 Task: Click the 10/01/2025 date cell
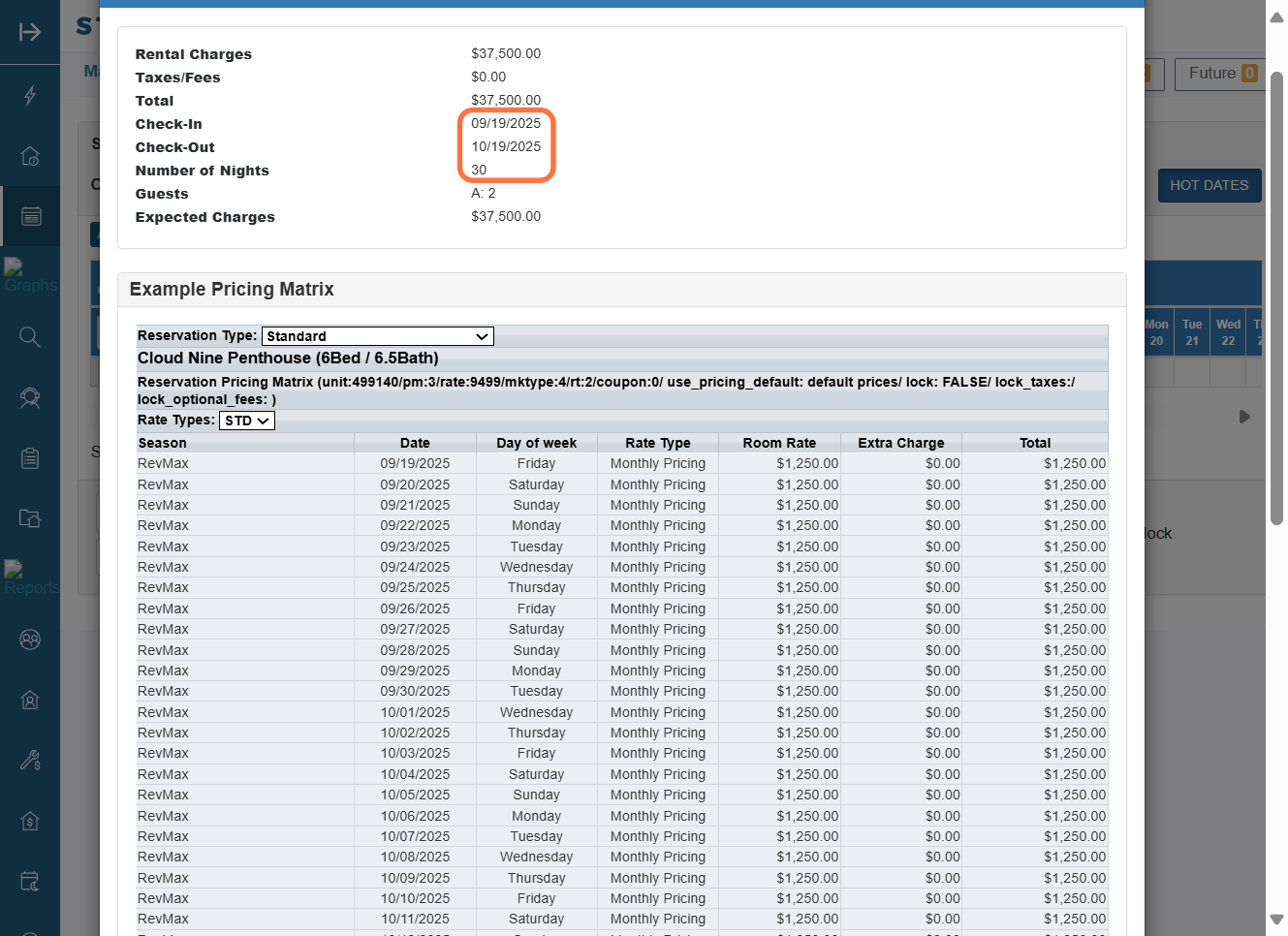(415, 712)
